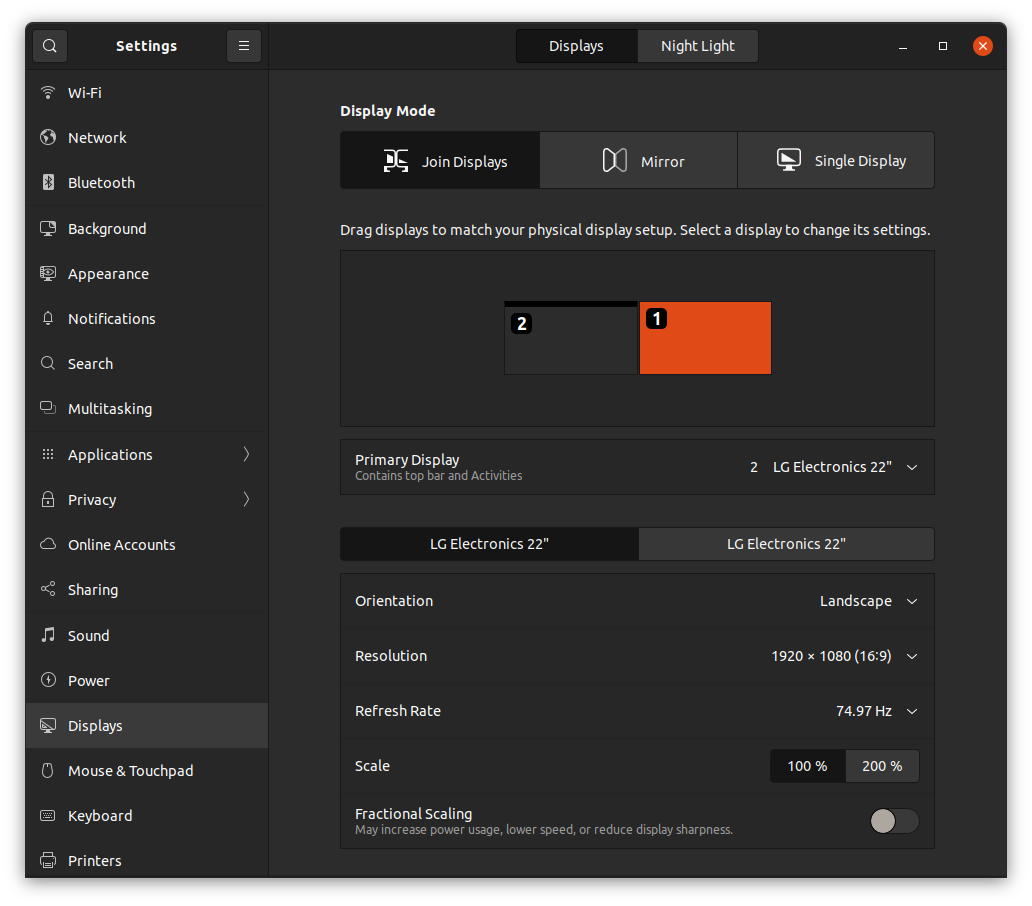Disable Fractional Scaling toggle
This screenshot has width=1032, height=906.
893,820
